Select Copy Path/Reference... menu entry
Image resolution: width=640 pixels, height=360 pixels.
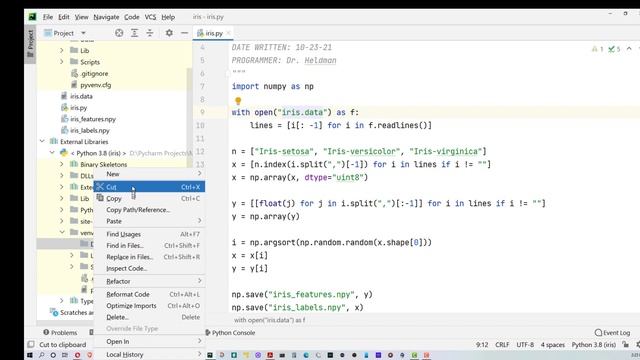(149, 210)
